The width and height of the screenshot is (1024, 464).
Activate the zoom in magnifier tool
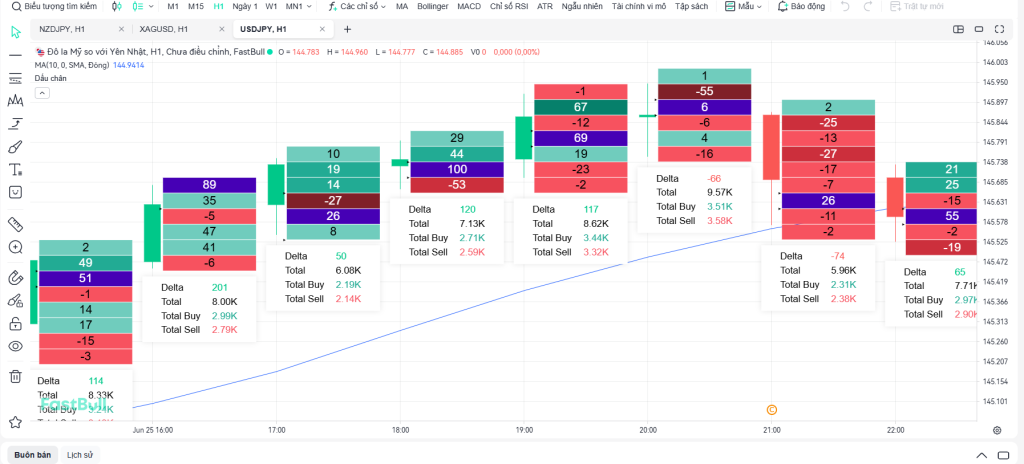click(x=15, y=247)
